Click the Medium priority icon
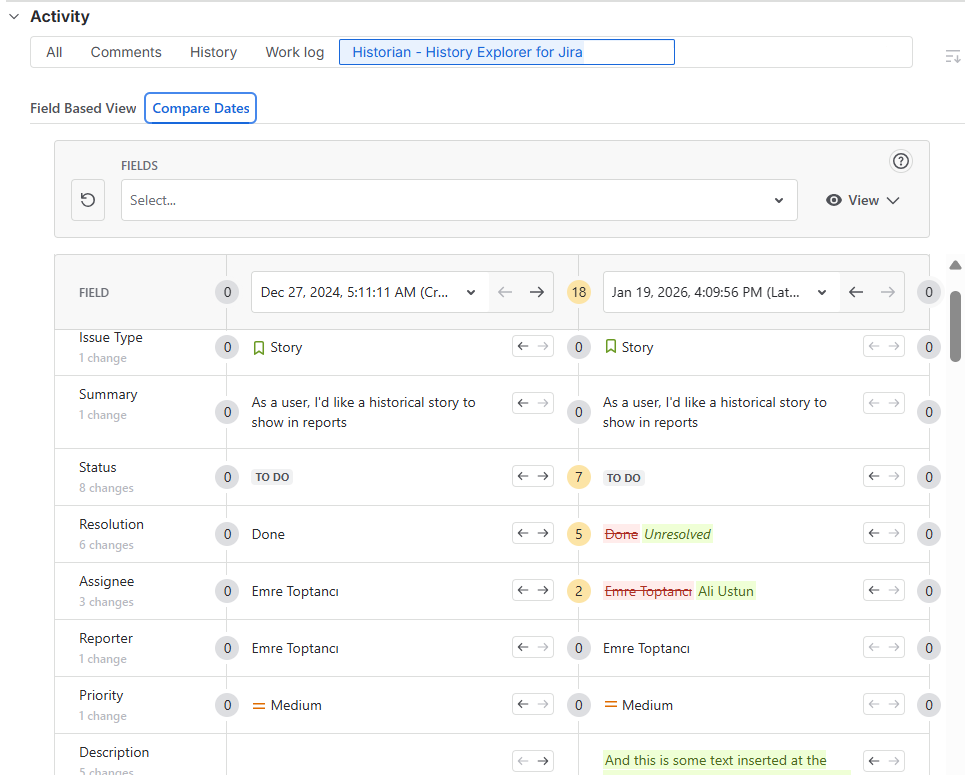Viewport: 974px width, 775px height. tap(258, 705)
